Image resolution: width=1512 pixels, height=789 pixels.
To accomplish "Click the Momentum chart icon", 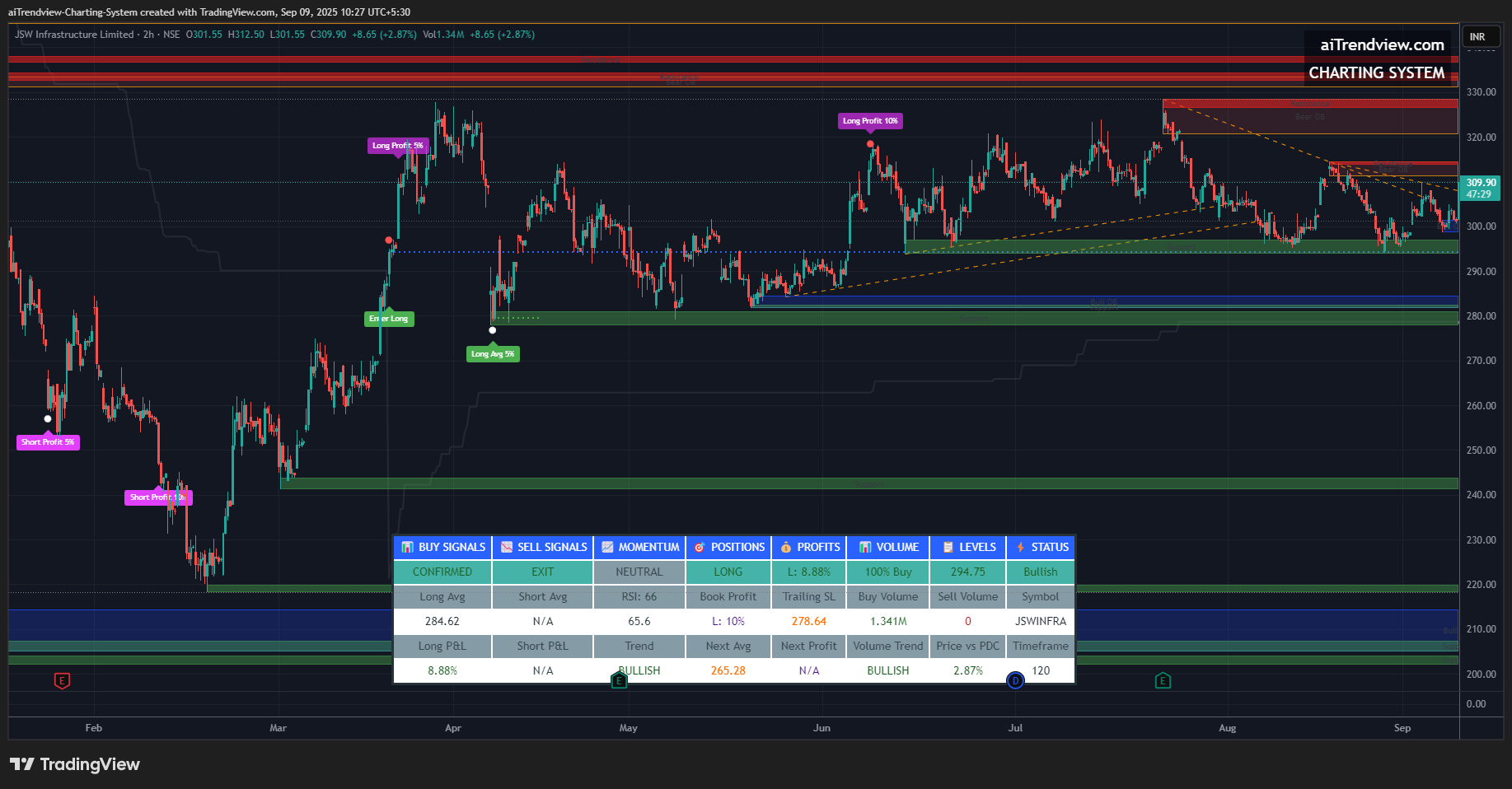I will [607, 547].
